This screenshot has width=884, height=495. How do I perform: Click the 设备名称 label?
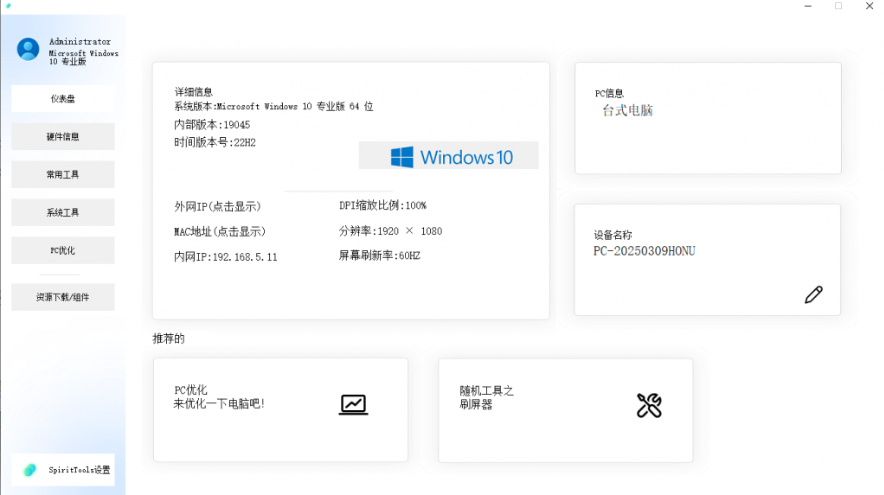pyautogui.click(x=613, y=235)
